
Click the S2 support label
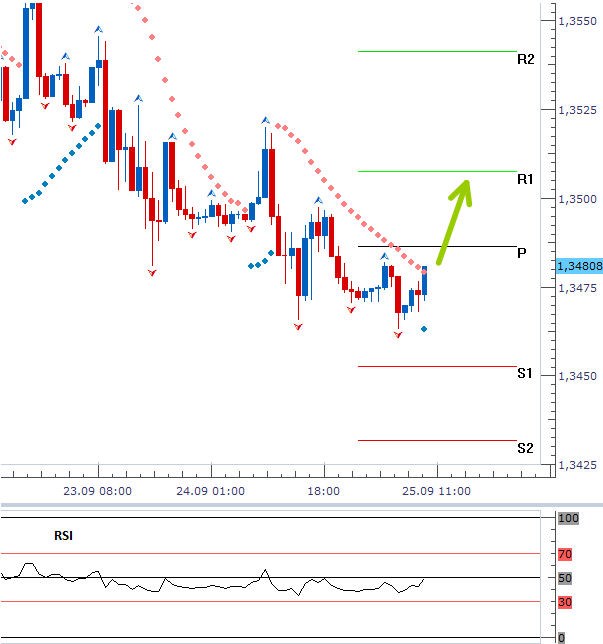(x=525, y=448)
